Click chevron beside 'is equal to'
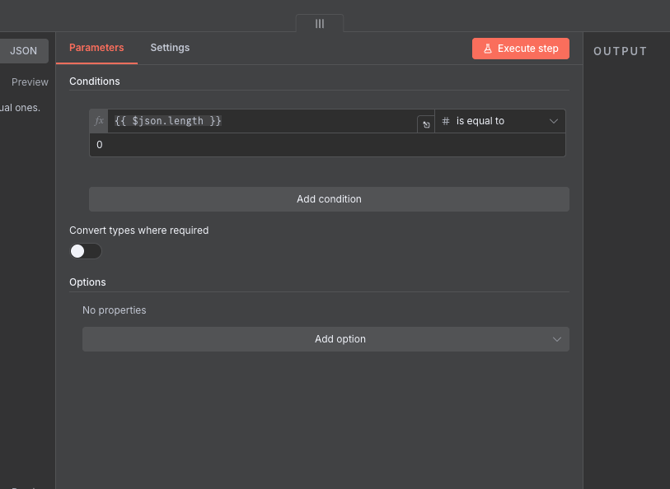The height and width of the screenshot is (489, 670). 553,121
